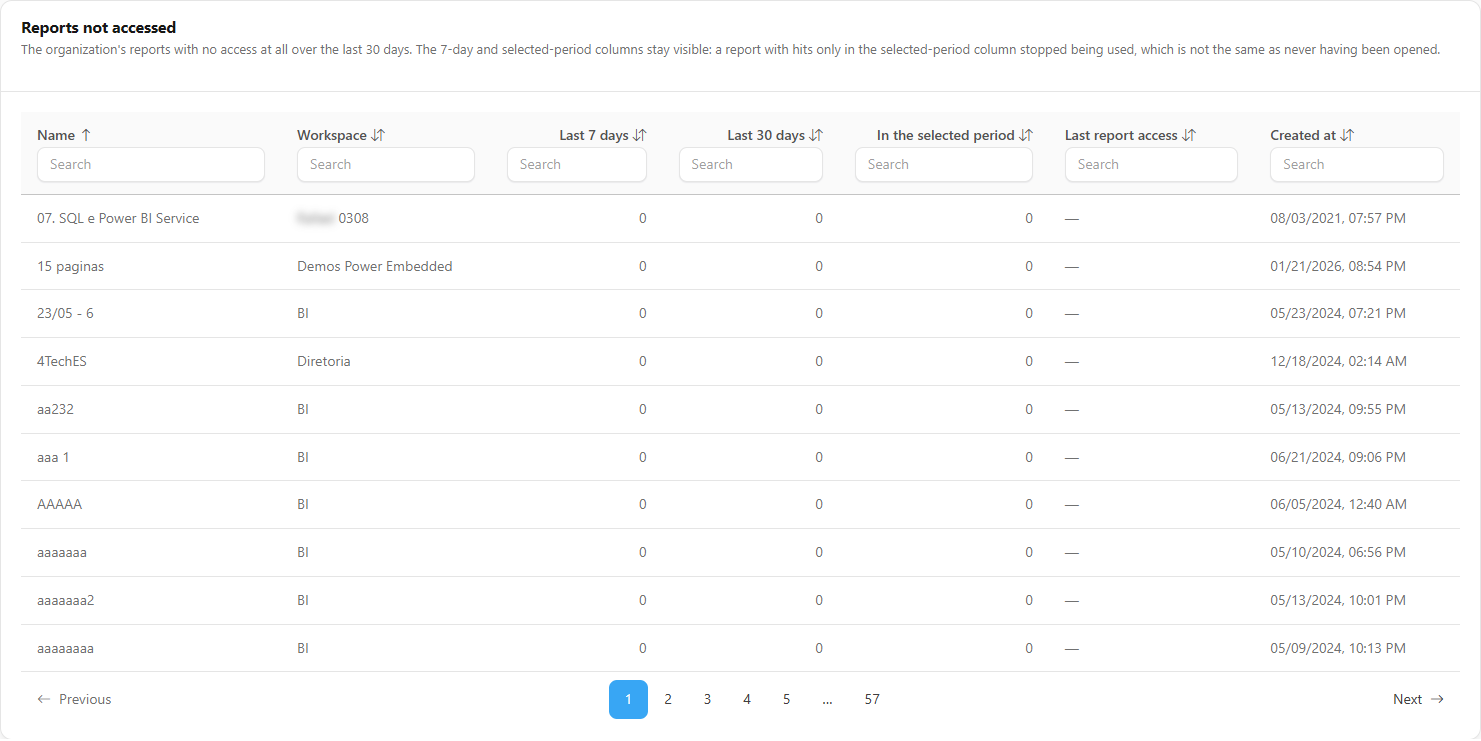Select page 1 in pagination
This screenshot has width=1481, height=741.
pos(628,700)
